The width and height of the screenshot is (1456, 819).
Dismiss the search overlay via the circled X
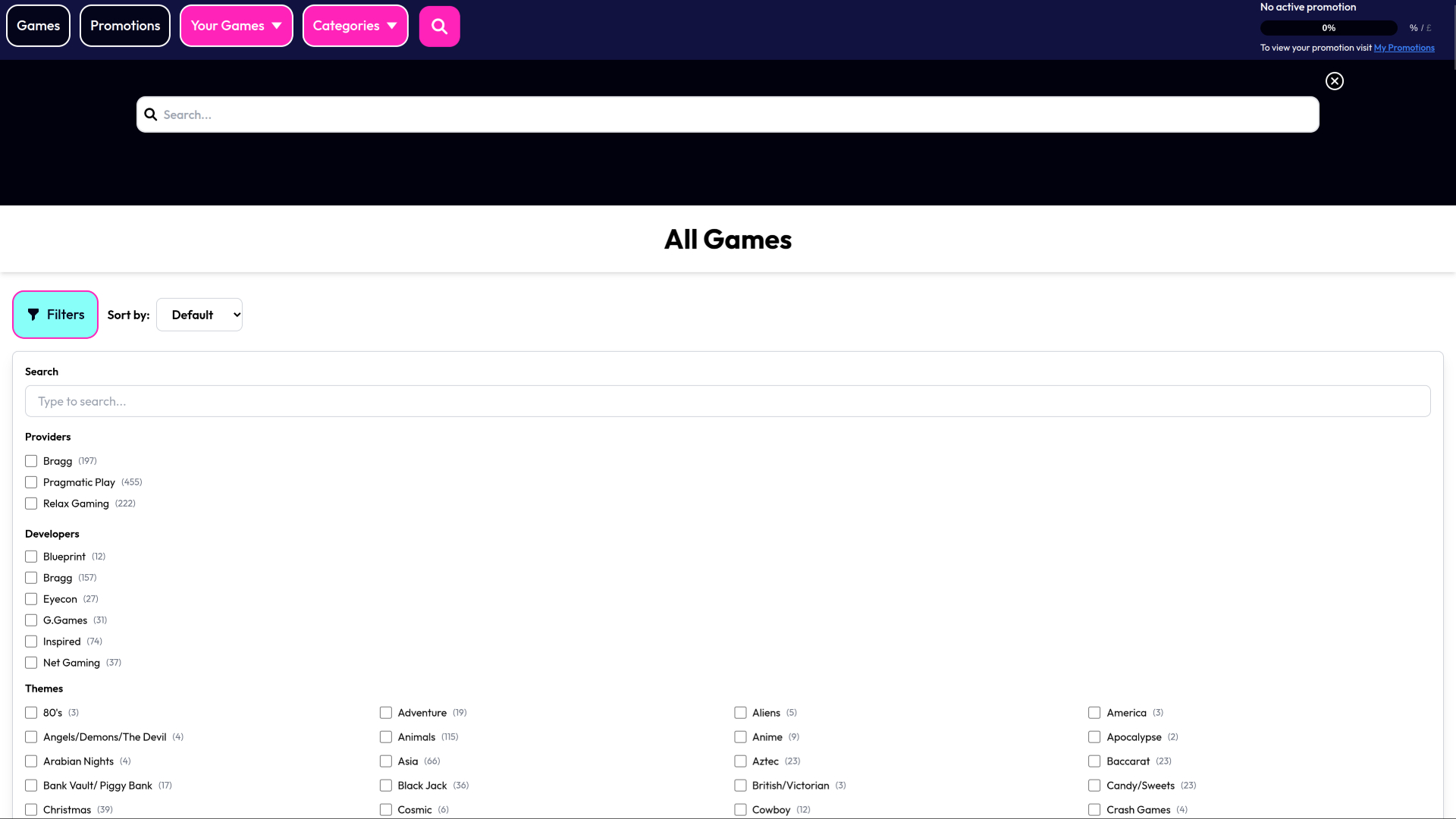click(x=1334, y=80)
